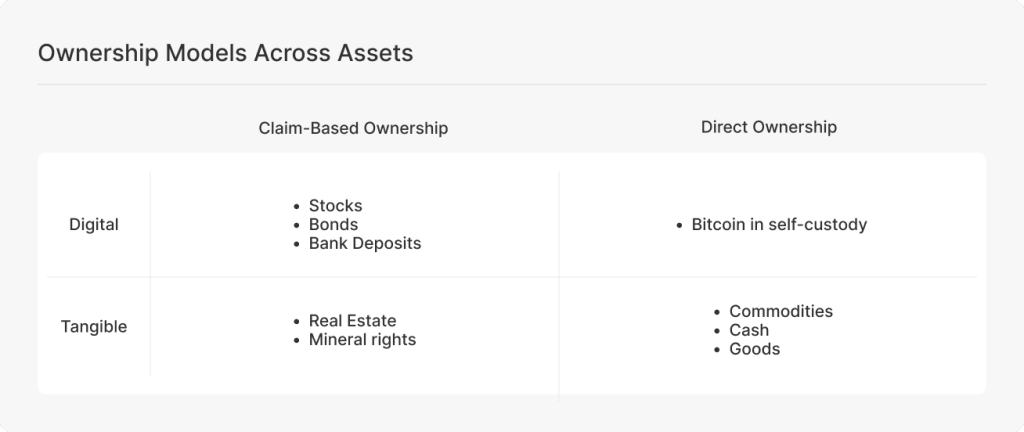The height and width of the screenshot is (432, 1024).
Task: Click the Cash list item
Action: (749, 330)
